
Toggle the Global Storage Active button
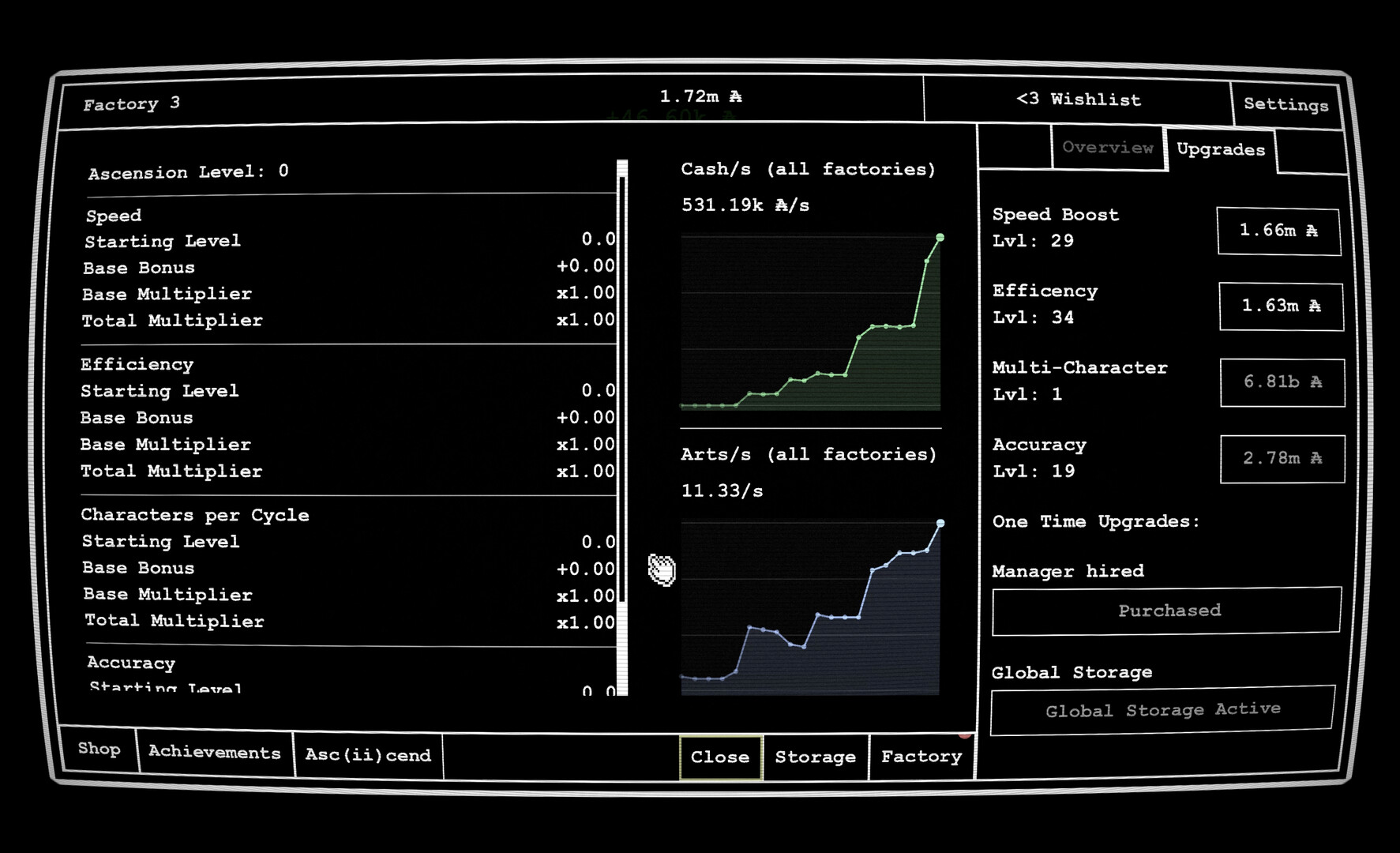[1162, 710]
